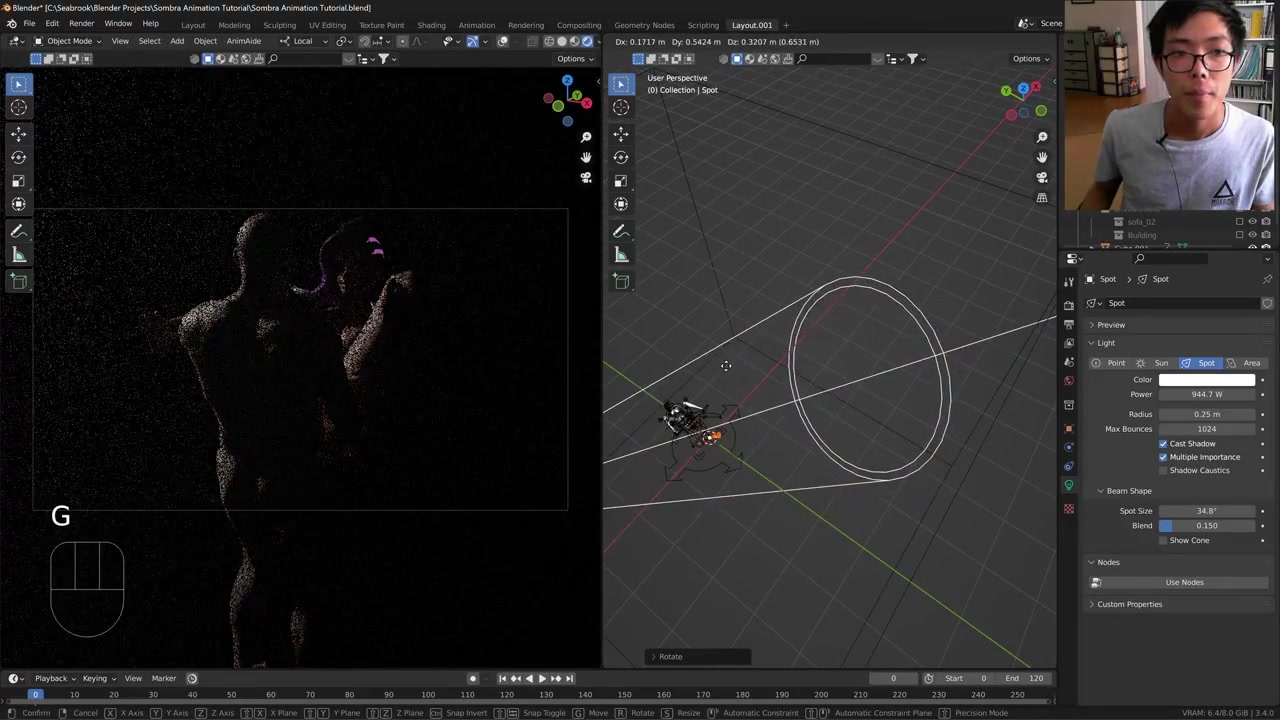The width and height of the screenshot is (1280, 720).
Task: Expand the Preview panel
Action: pos(1110,325)
